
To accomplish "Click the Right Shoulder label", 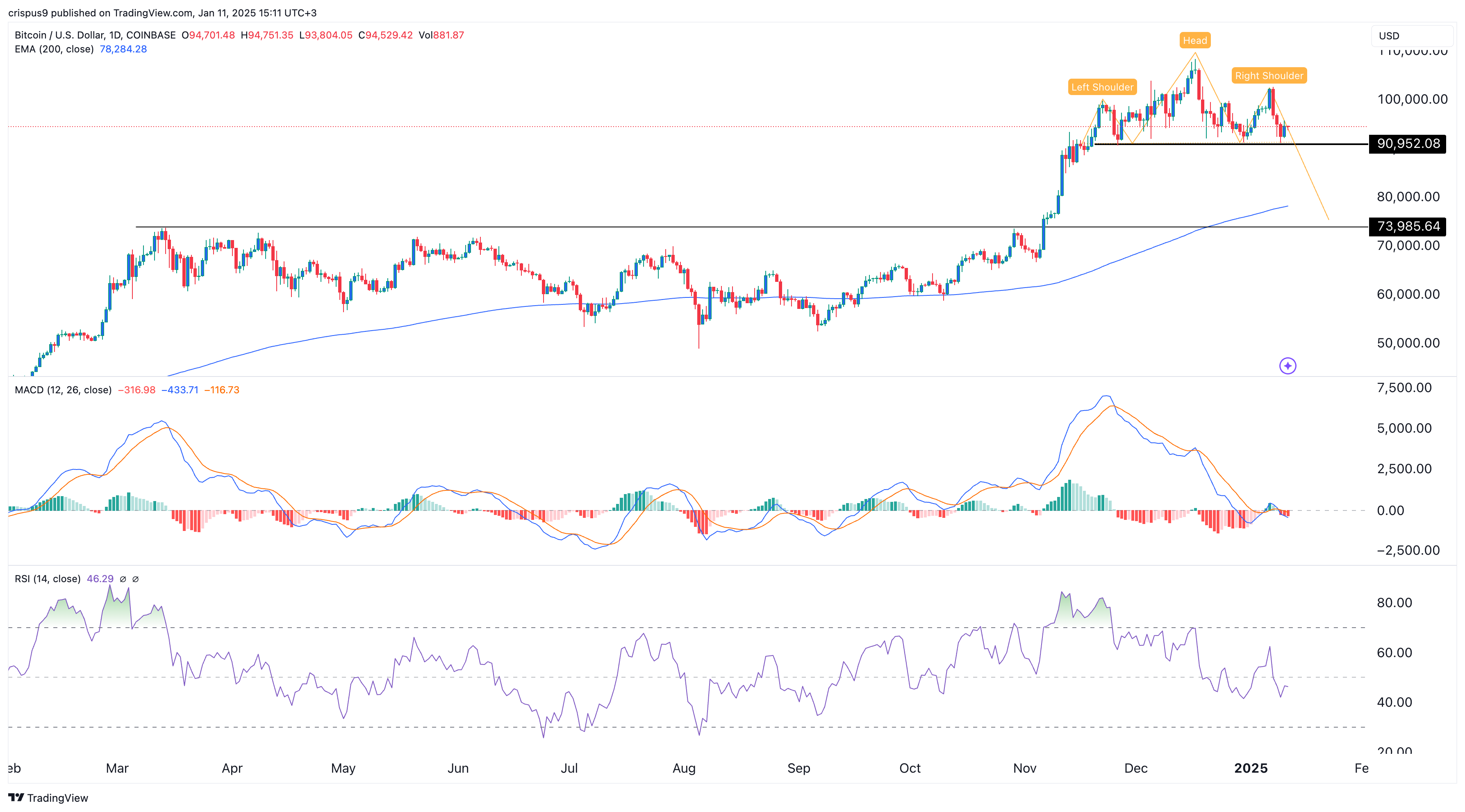I will tap(1269, 75).
